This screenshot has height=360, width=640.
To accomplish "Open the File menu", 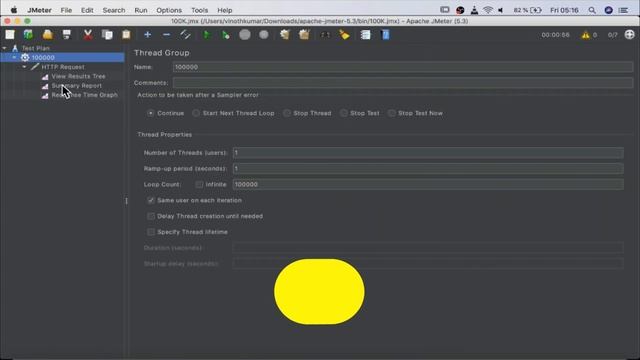I will point(66,10).
